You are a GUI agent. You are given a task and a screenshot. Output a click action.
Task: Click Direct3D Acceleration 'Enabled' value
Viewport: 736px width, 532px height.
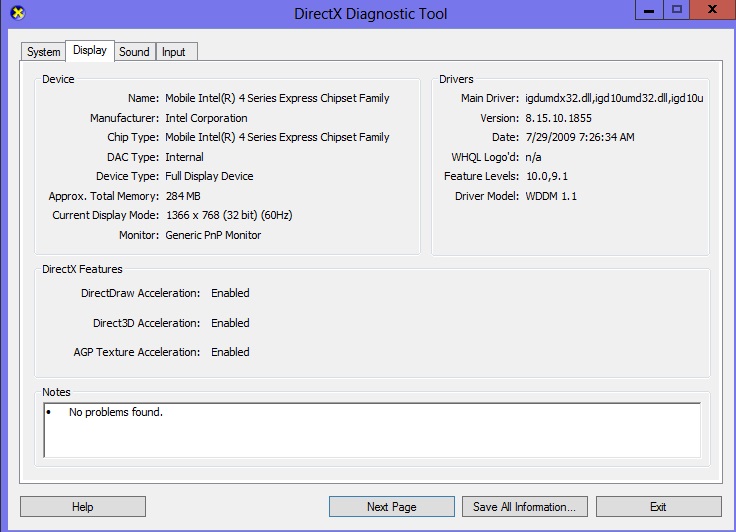pyautogui.click(x=230, y=323)
